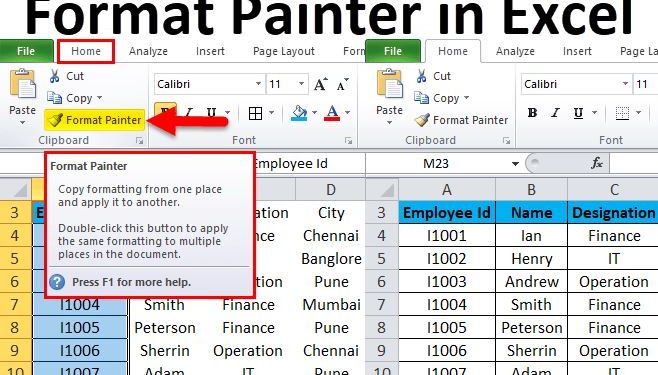
Task: Click Select All corner in right worksheet
Action: (381, 190)
